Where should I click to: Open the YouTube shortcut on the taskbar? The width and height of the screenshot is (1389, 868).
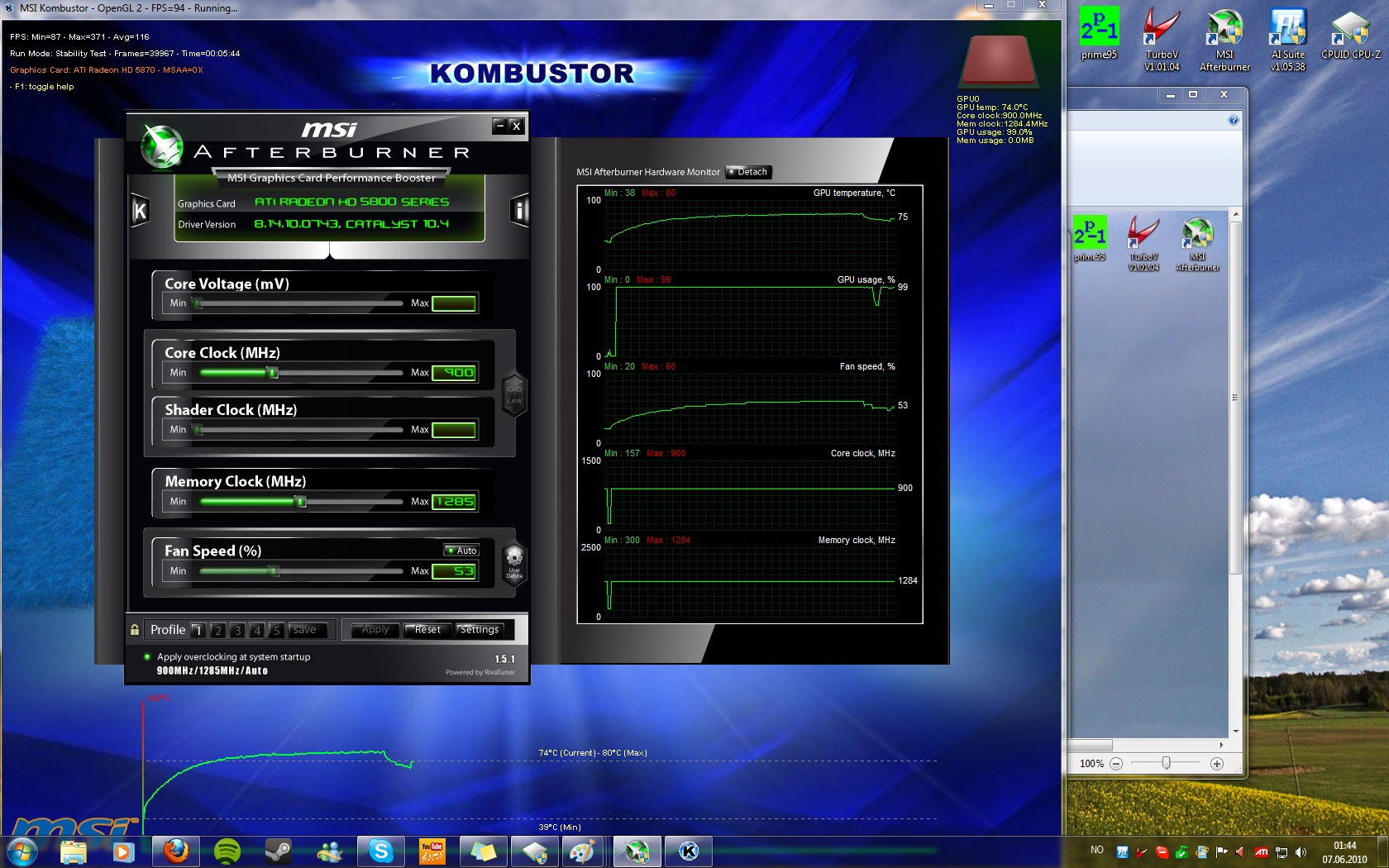click(x=432, y=851)
